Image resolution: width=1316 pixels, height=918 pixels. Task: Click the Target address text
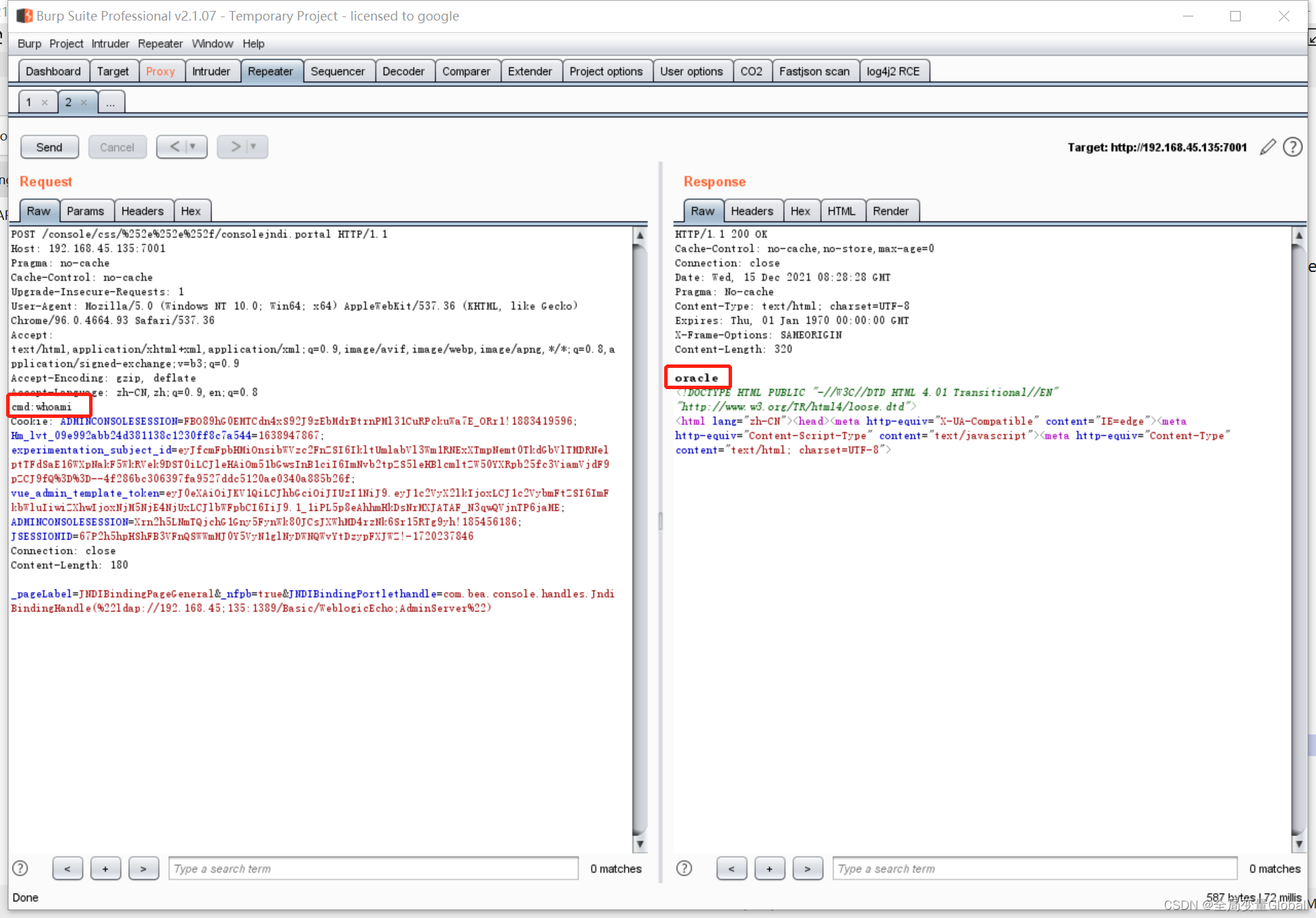click(1157, 147)
